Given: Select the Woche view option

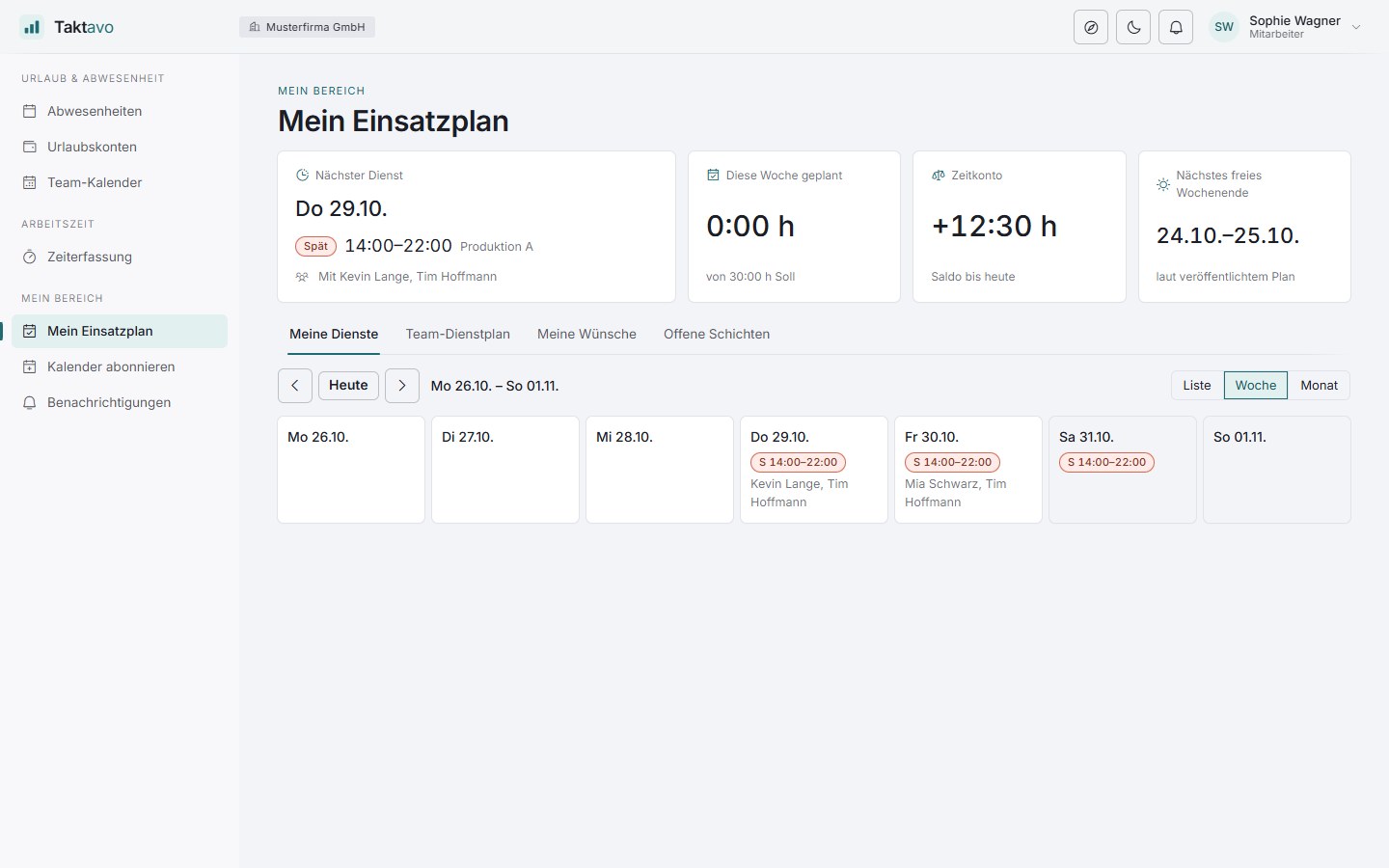Looking at the screenshot, I should click(x=1256, y=386).
